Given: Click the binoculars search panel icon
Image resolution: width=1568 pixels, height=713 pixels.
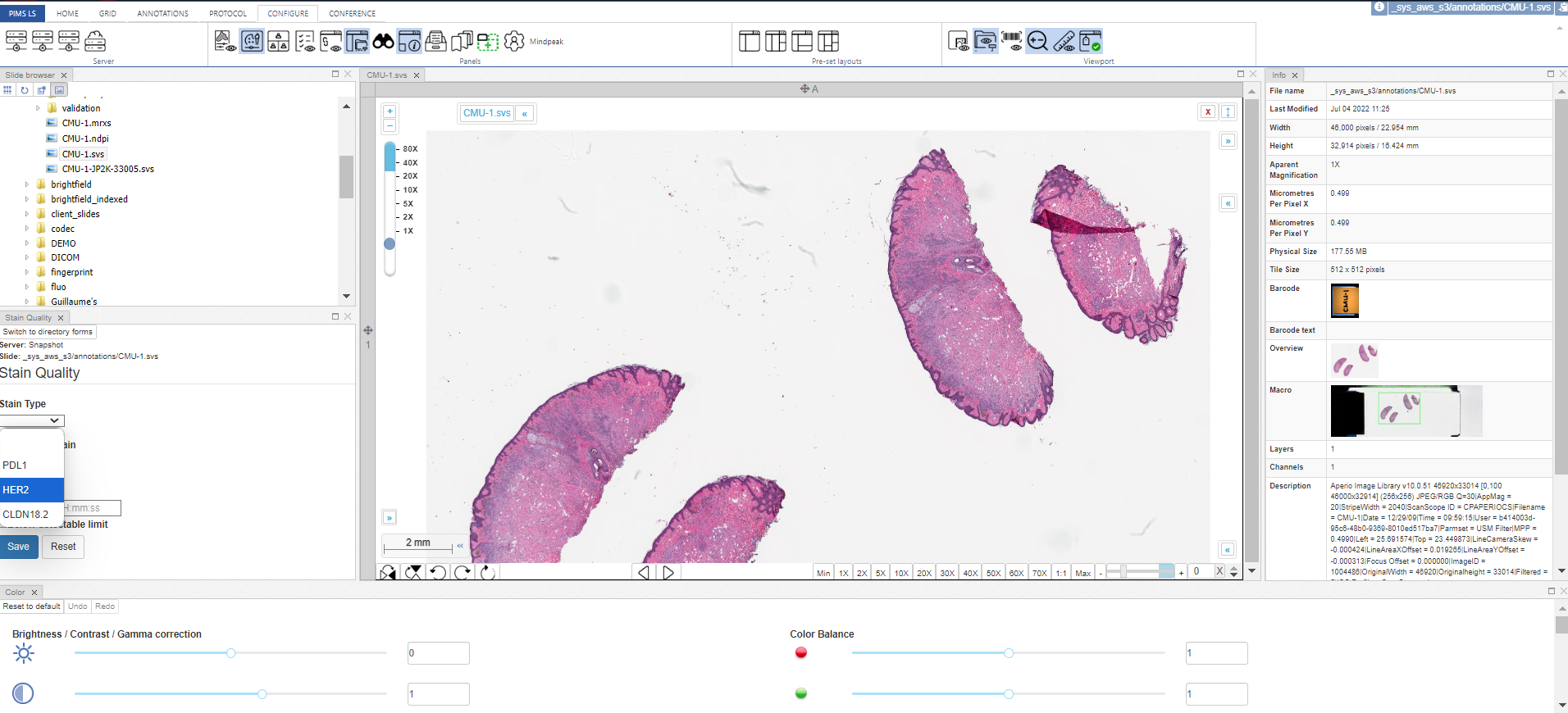Looking at the screenshot, I should coord(383,41).
